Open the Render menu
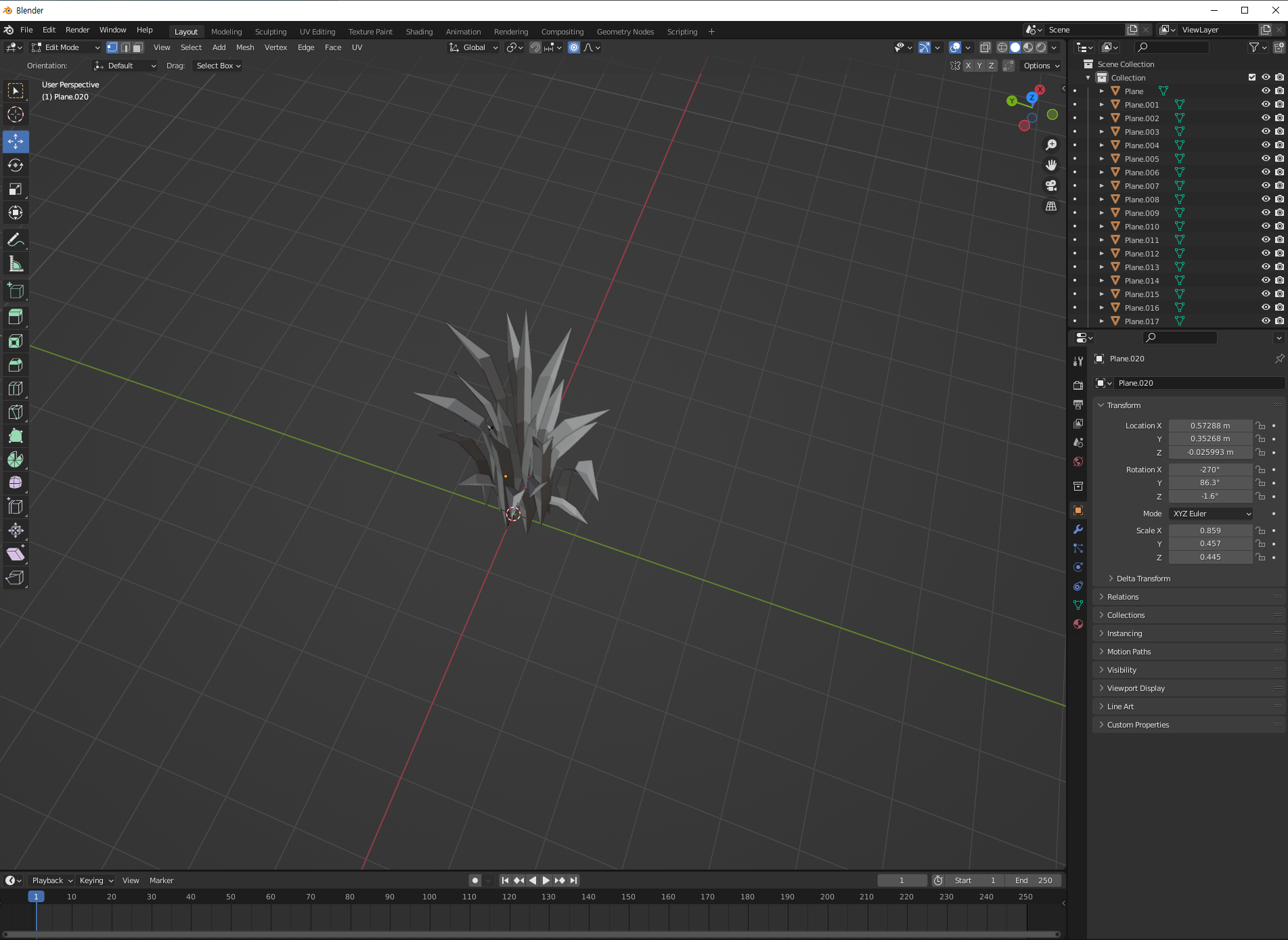This screenshot has height=940, width=1288. point(77,30)
